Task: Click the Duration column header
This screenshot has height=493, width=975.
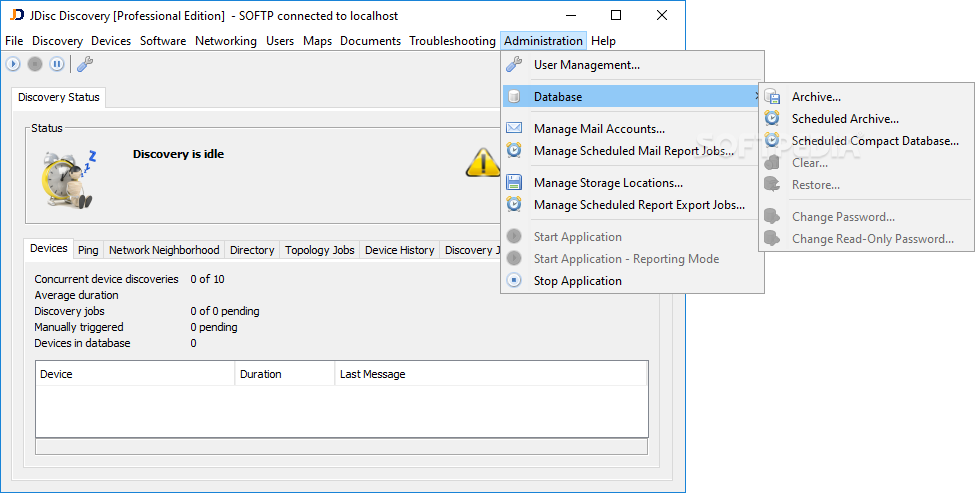Action: 285,374
